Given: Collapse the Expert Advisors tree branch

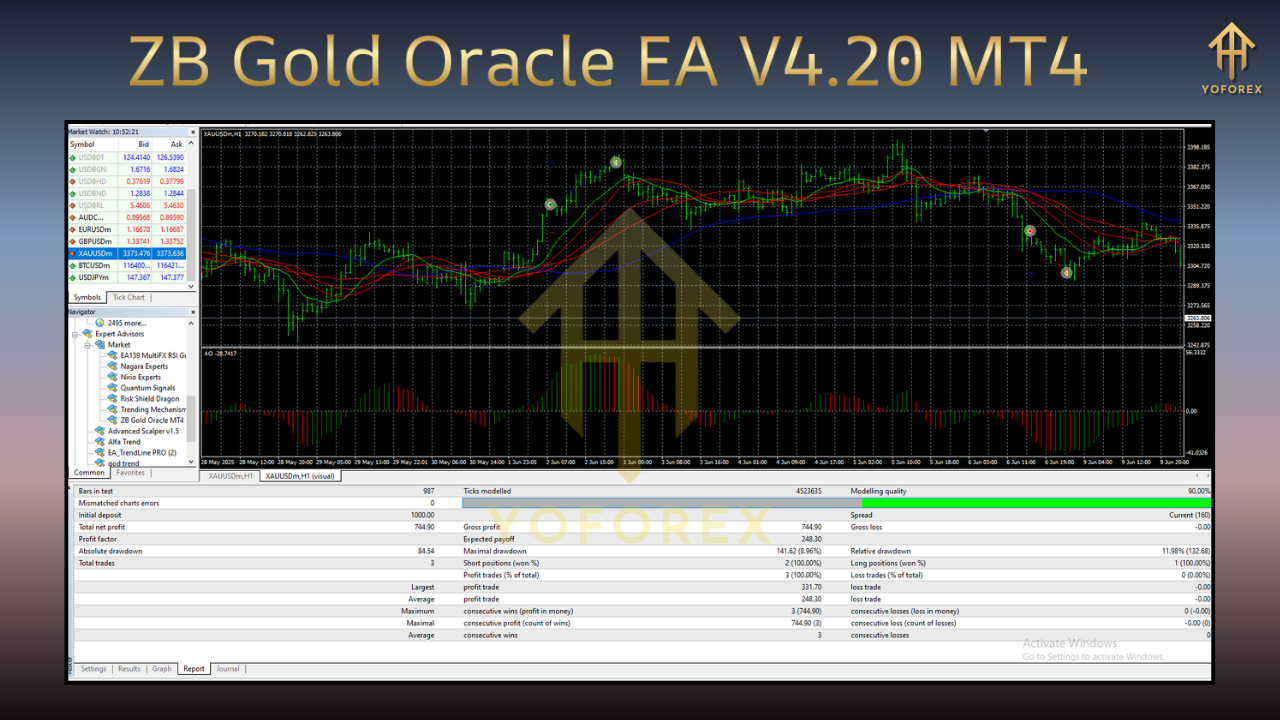Looking at the screenshot, I should tap(74, 333).
